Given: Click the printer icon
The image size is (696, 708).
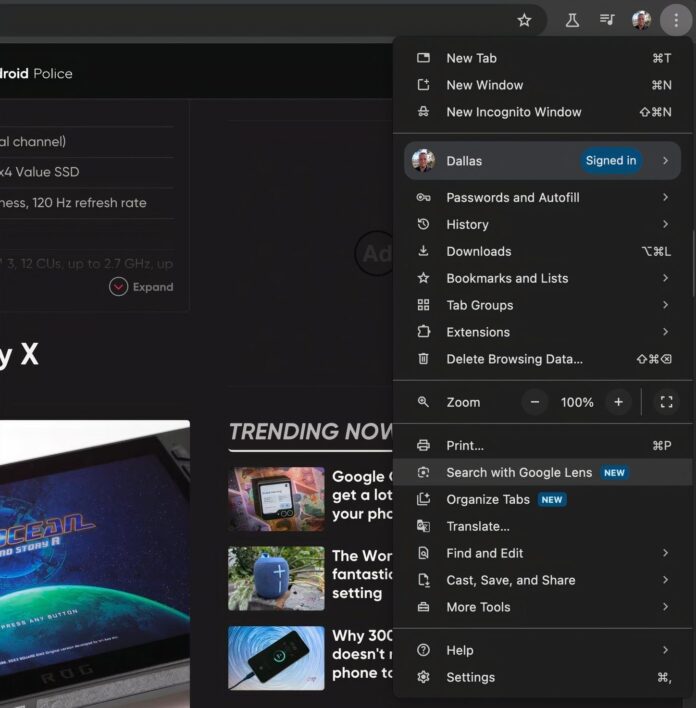Looking at the screenshot, I should (x=423, y=446).
